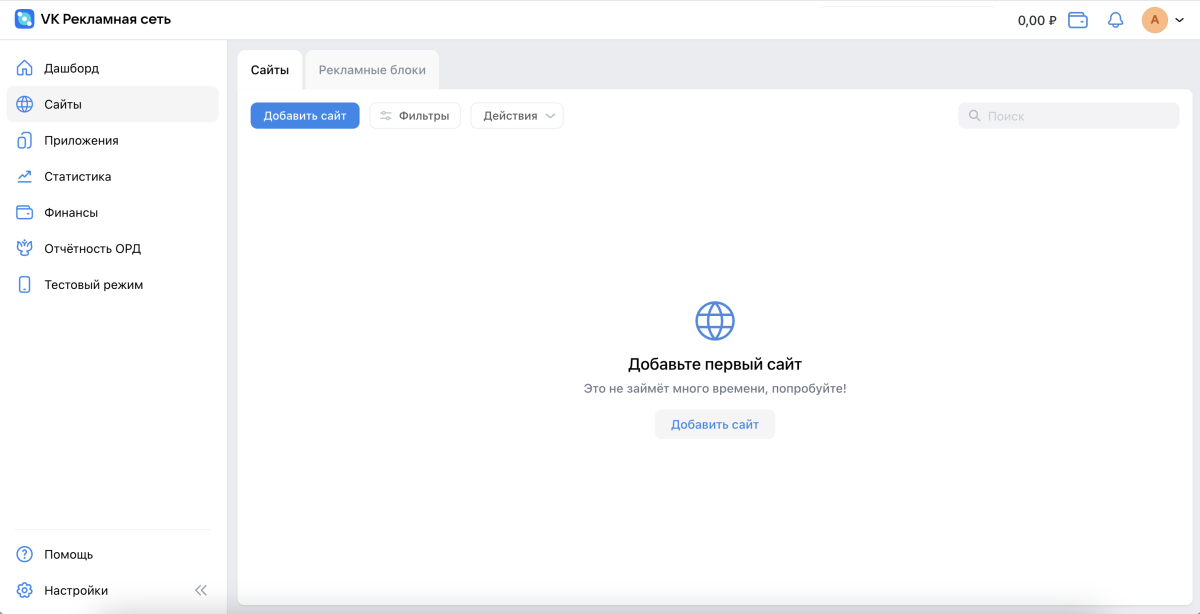Go to Приложения section
The height and width of the screenshot is (614, 1200).
pos(113,141)
